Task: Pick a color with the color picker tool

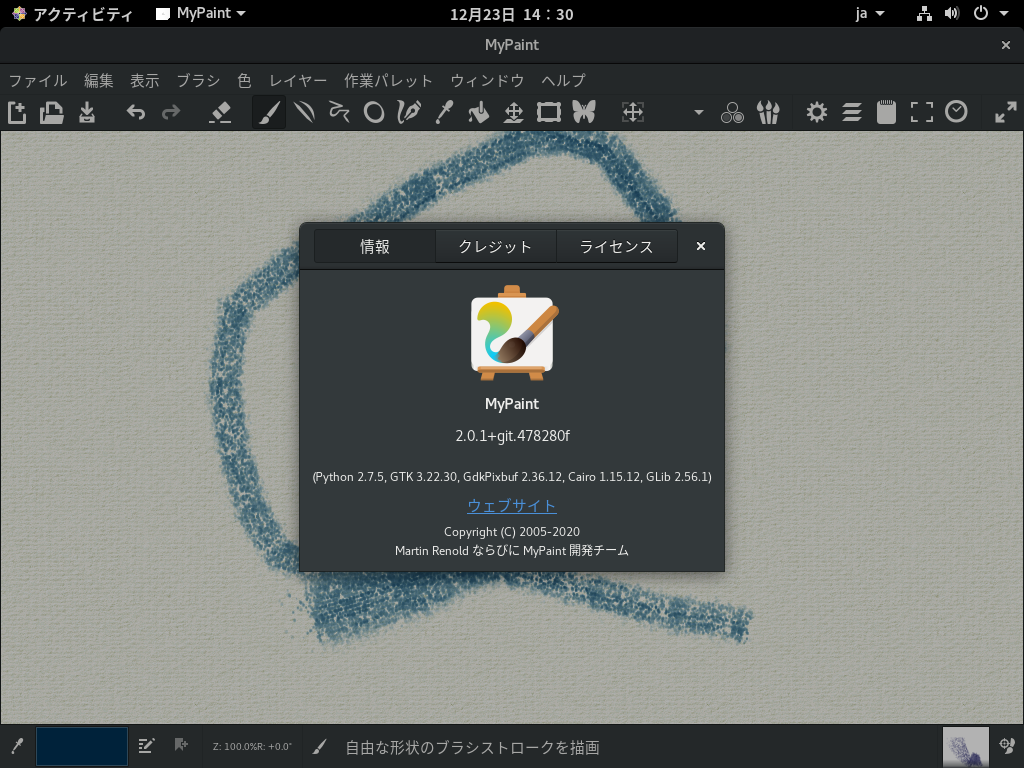Action: [x=444, y=112]
